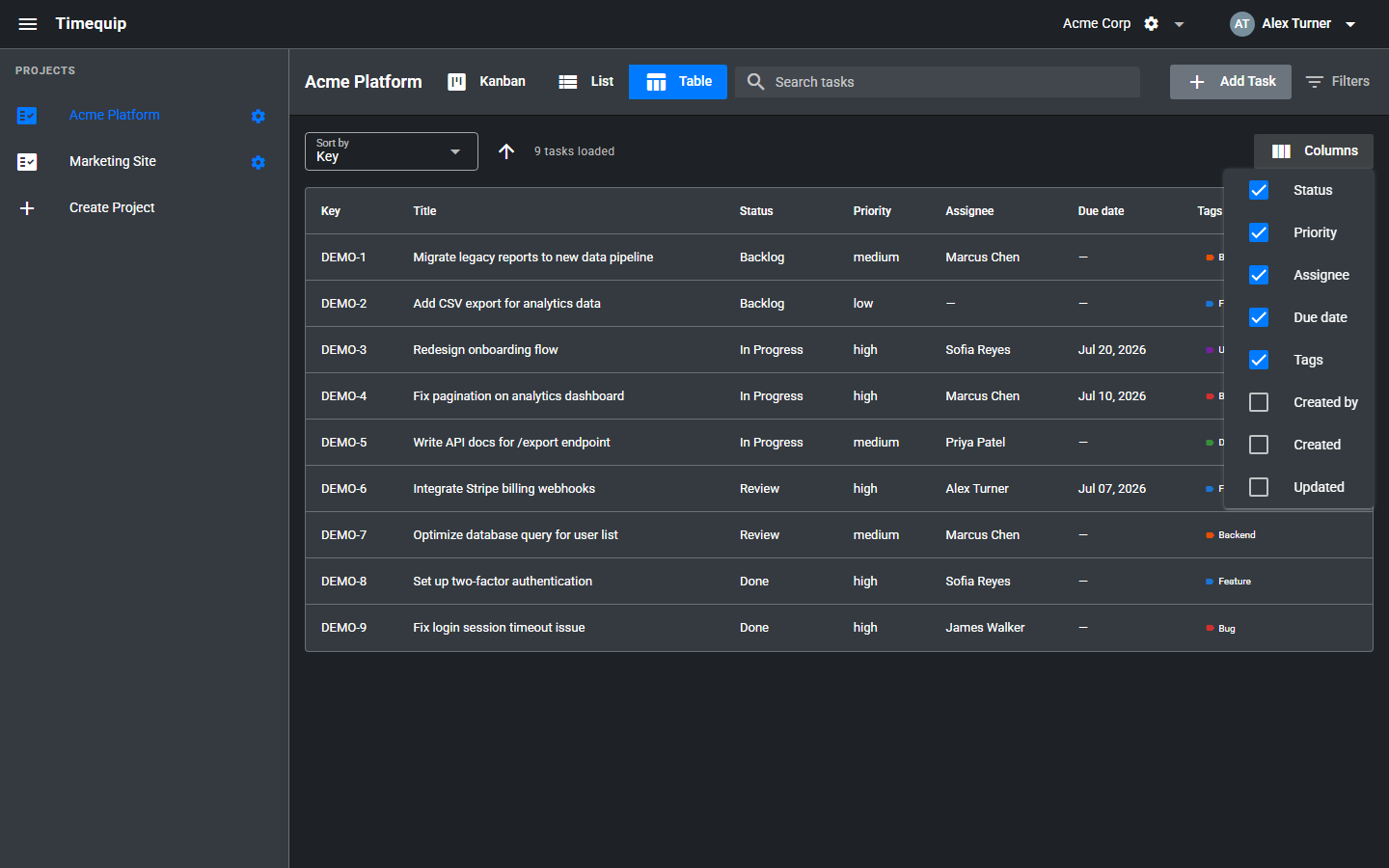This screenshot has height=868, width=1389.
Task: Click the Marketing Site project icon
Action: (x=27, y=162)
